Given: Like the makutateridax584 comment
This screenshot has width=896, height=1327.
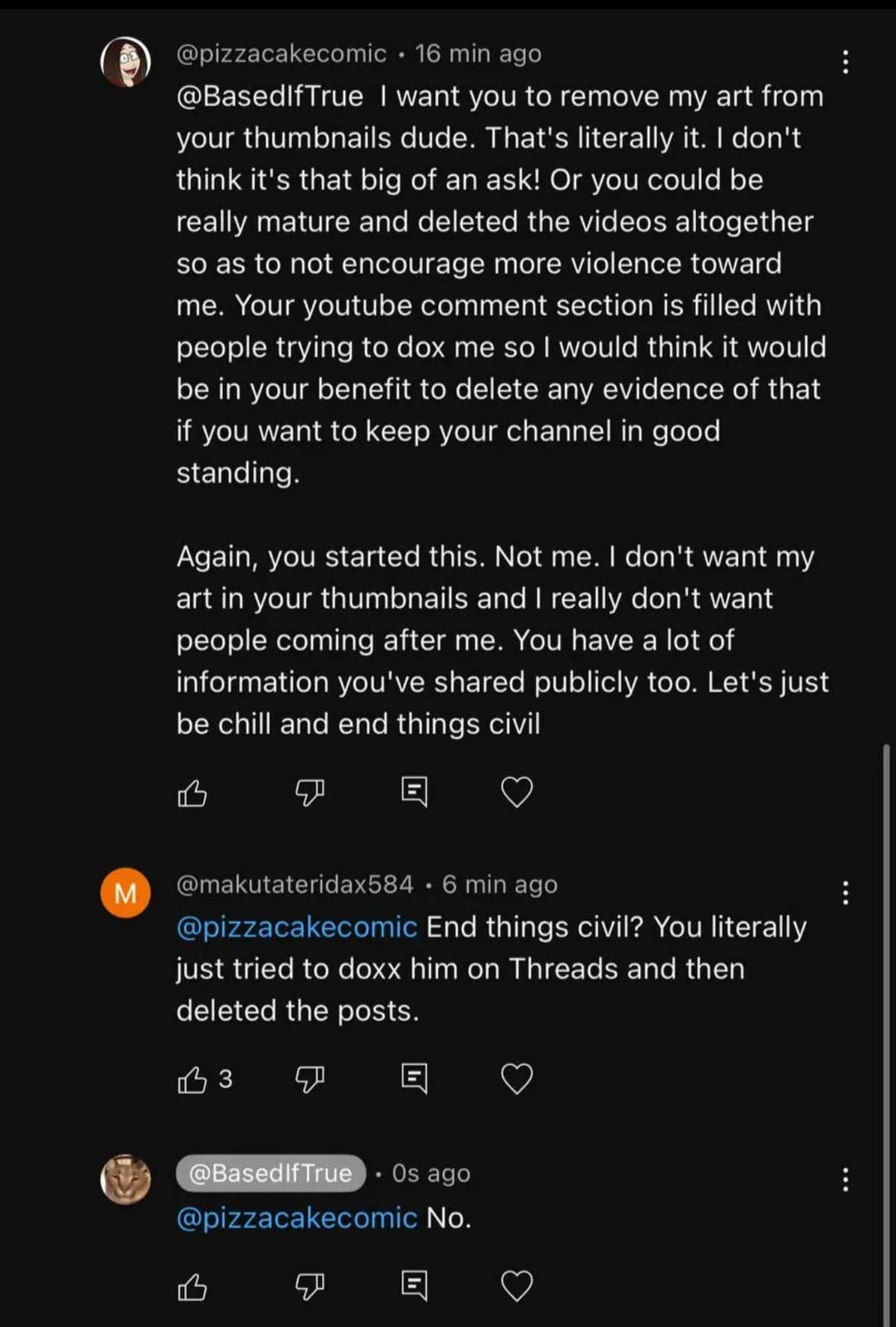Looking at the screenshot, I should pos(192,1079).
